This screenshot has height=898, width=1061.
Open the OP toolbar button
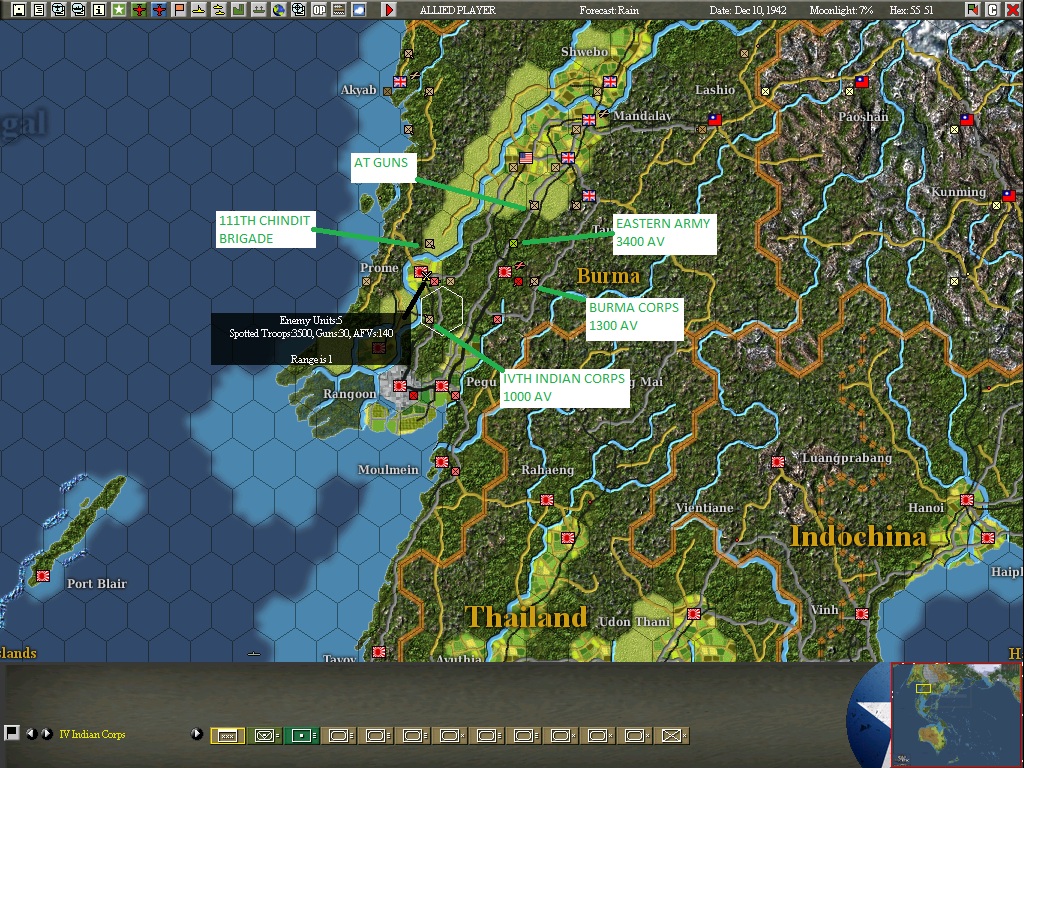(319, 9)
